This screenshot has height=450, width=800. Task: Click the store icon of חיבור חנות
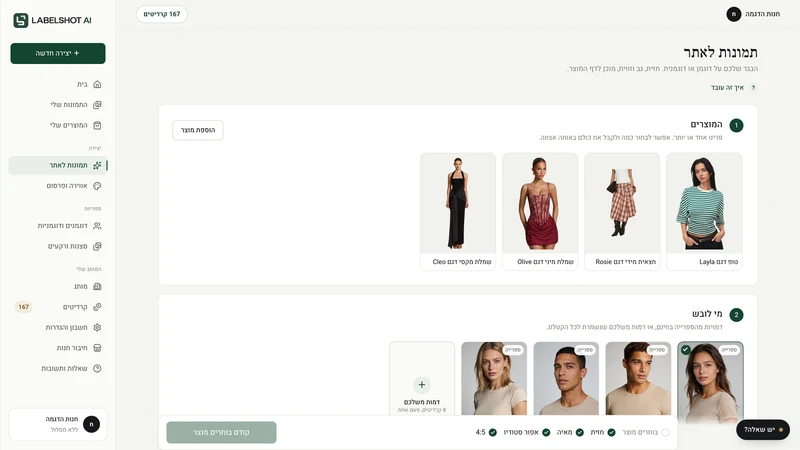tap(97, 348)
